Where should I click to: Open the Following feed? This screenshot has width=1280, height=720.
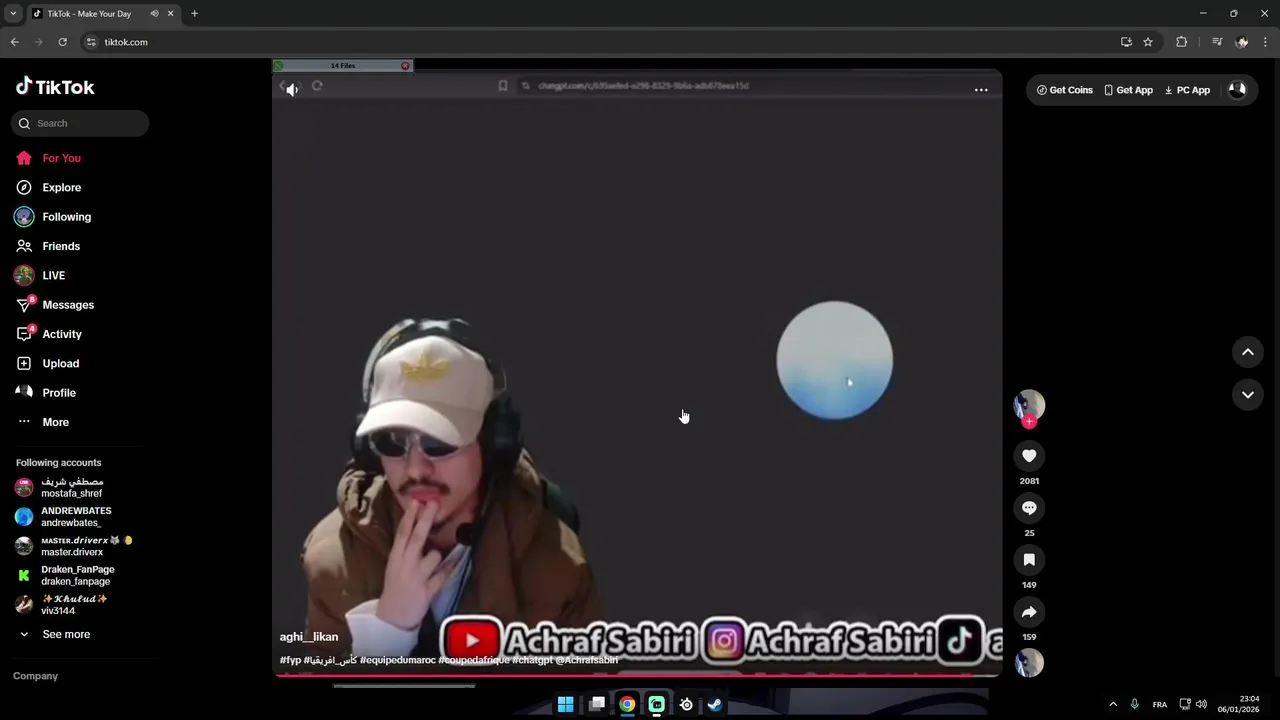click(53, 217)
